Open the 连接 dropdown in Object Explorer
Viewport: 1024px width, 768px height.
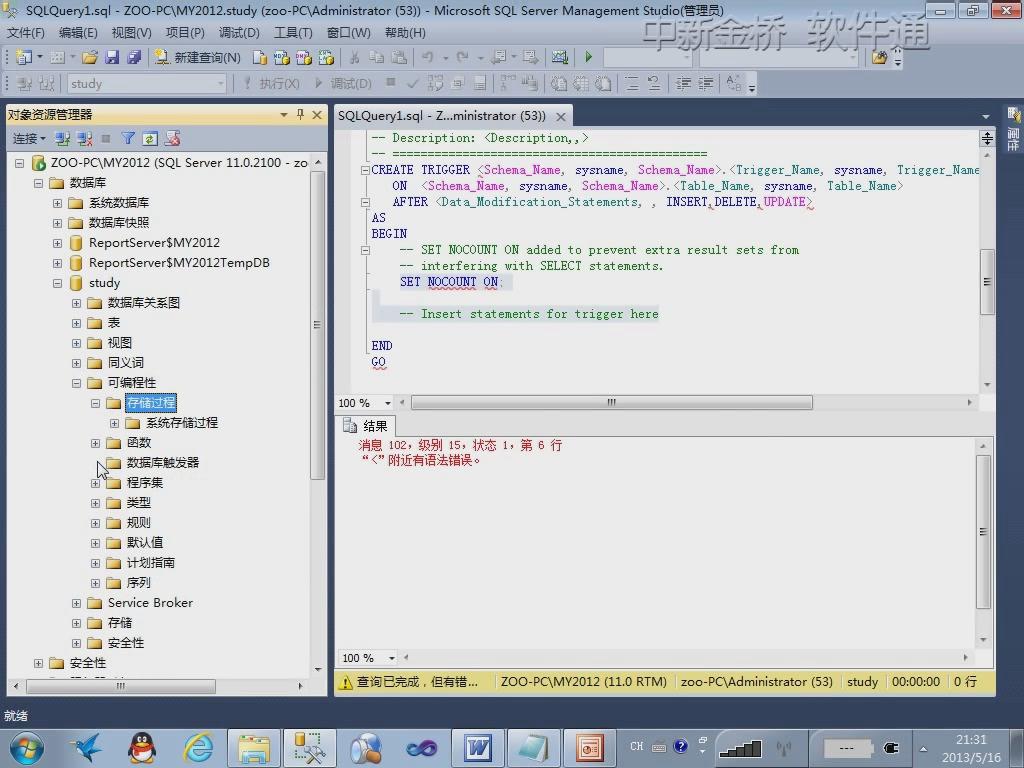coord(29,138)
